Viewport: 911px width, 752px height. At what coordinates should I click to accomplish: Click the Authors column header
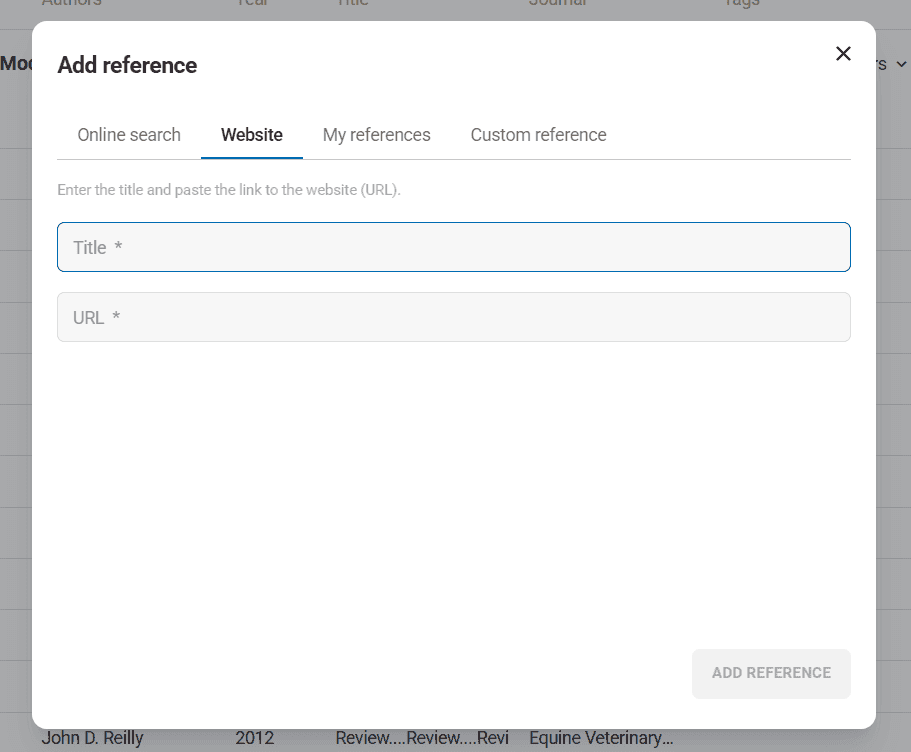tap(71, 4)
